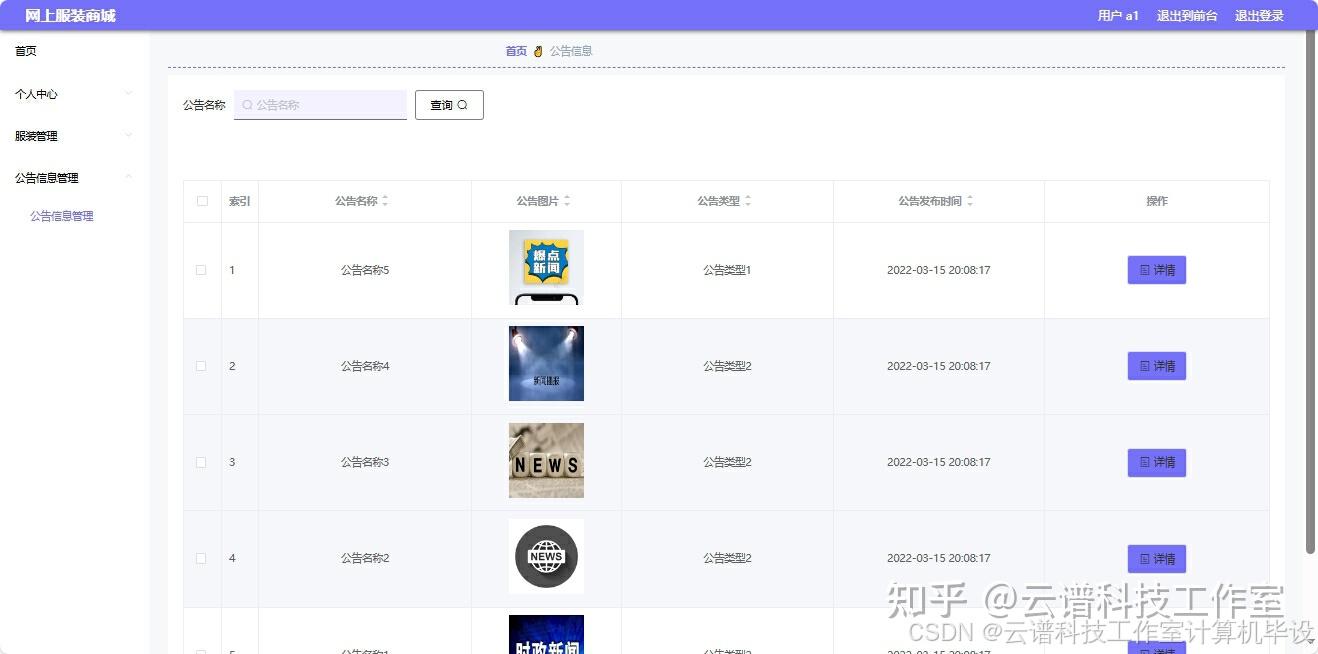Tick the select-all checkbox in table header

click(202, 201)
